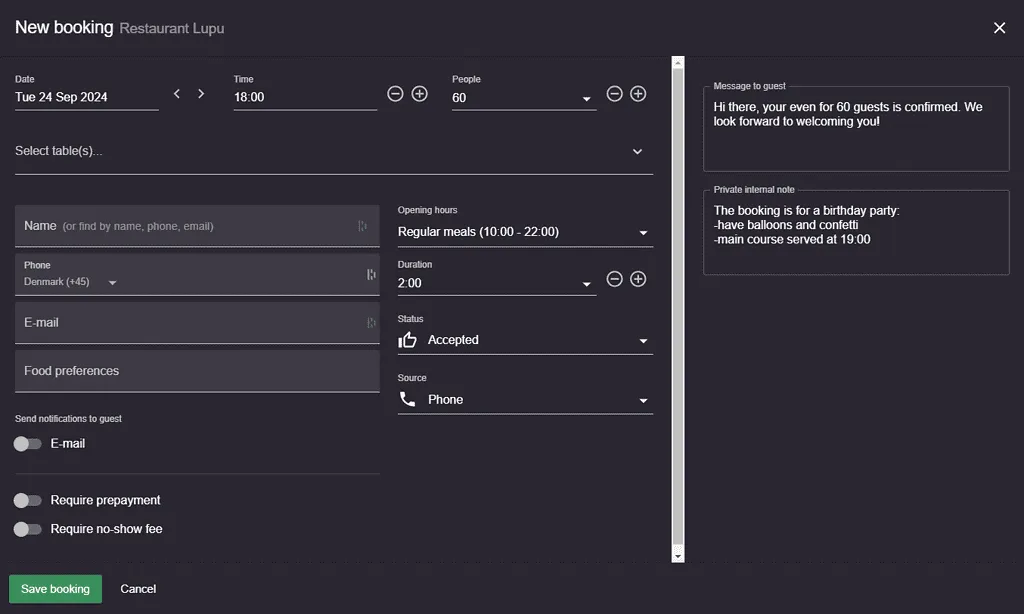Click Save booking button

pyautogui.click(x=56, y=589)
